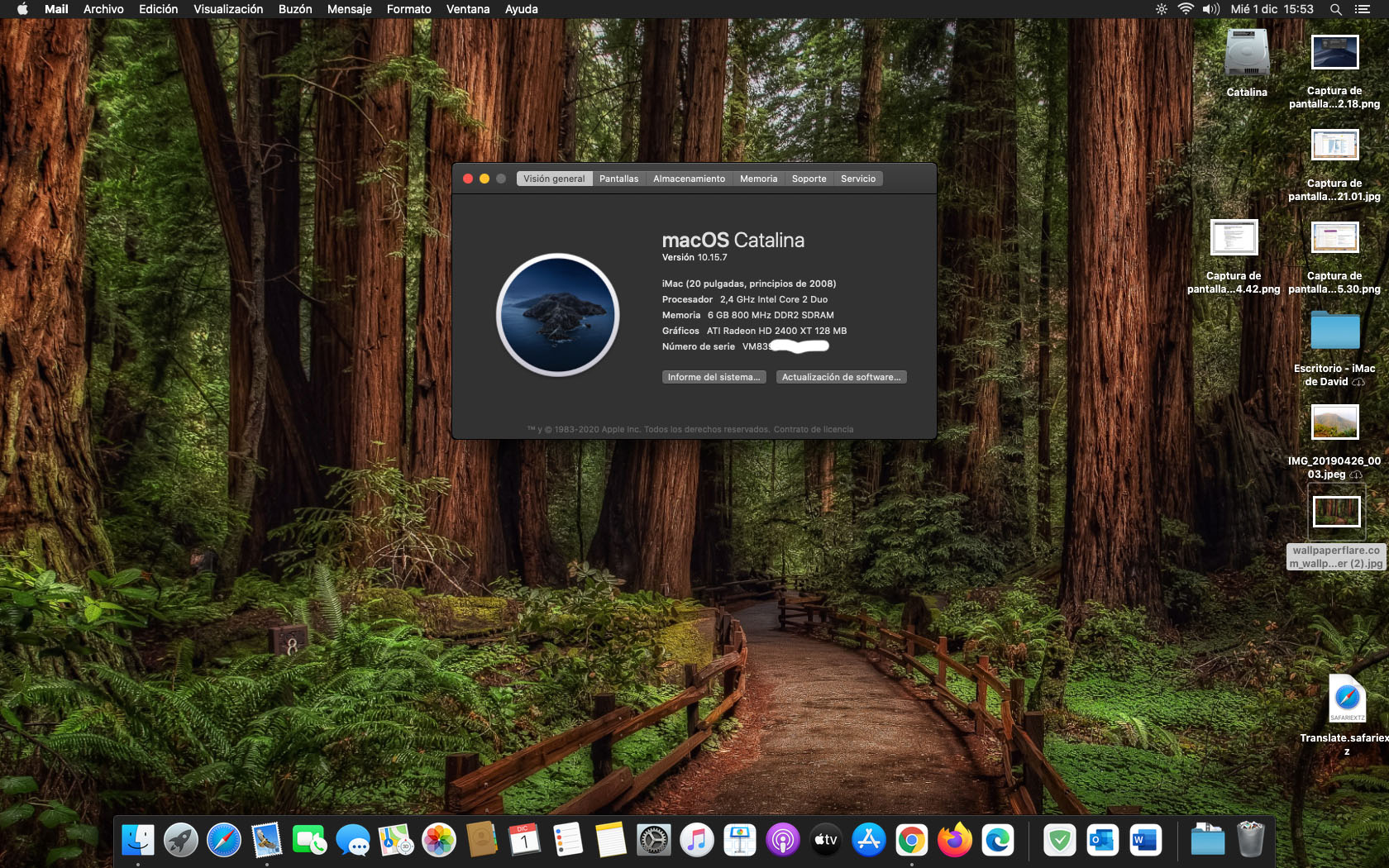Open Music app from the Dock
The image size is (1389, 868).
697,841
